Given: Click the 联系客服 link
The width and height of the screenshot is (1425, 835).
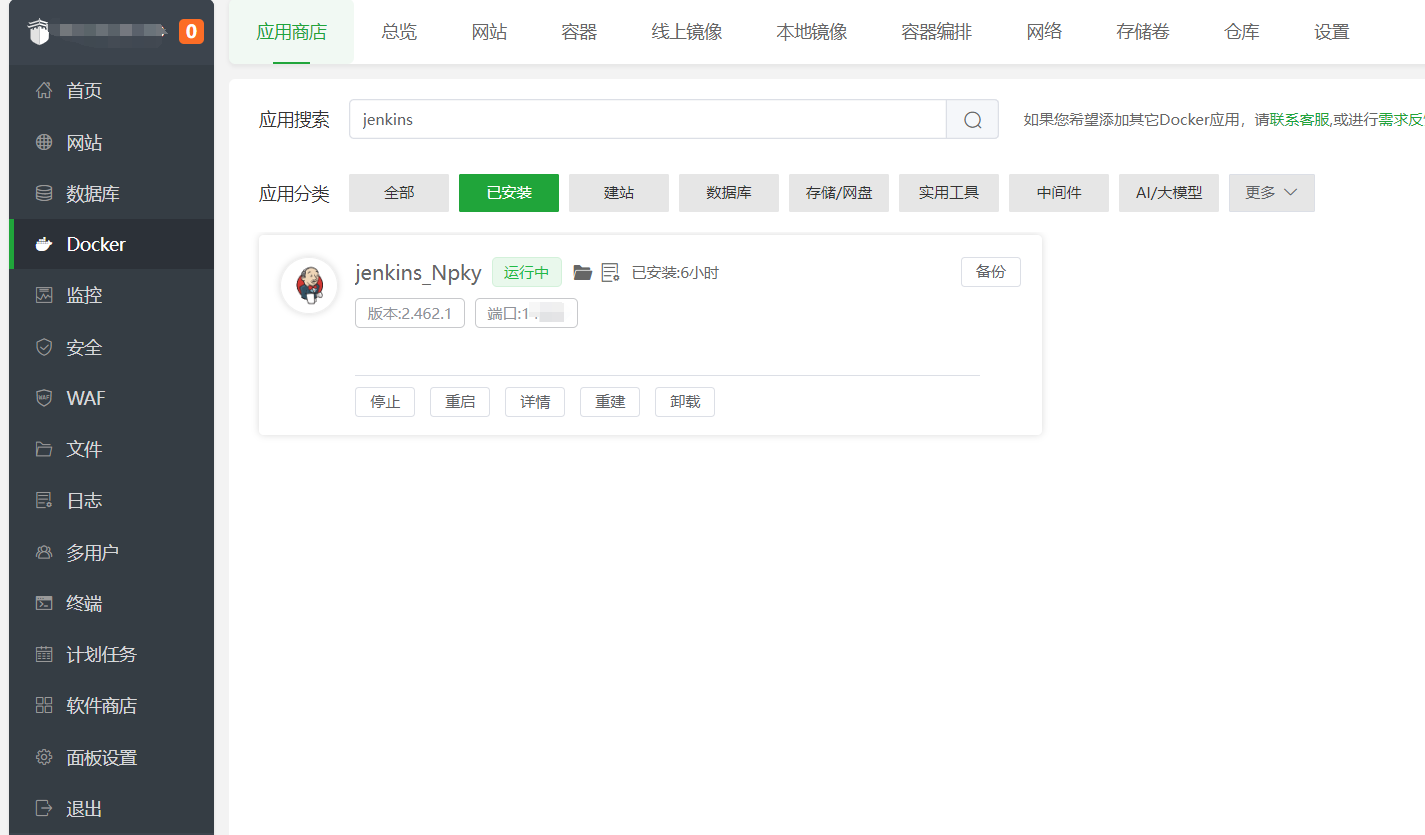Looking at the screenshot, I should (1300, 120).
